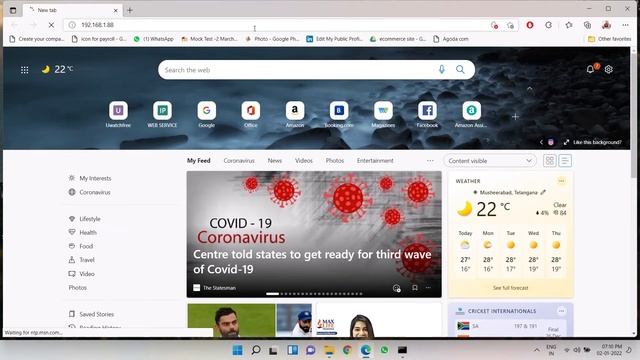The height and width of the screenshot is (360, 640).
Task: Open the Content visible dropdown
Action: point(490,161)
